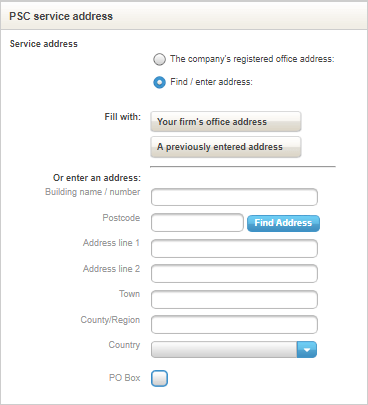Click the Find / enter address label text
Viewport: 368px width, 405px height.
211,82
